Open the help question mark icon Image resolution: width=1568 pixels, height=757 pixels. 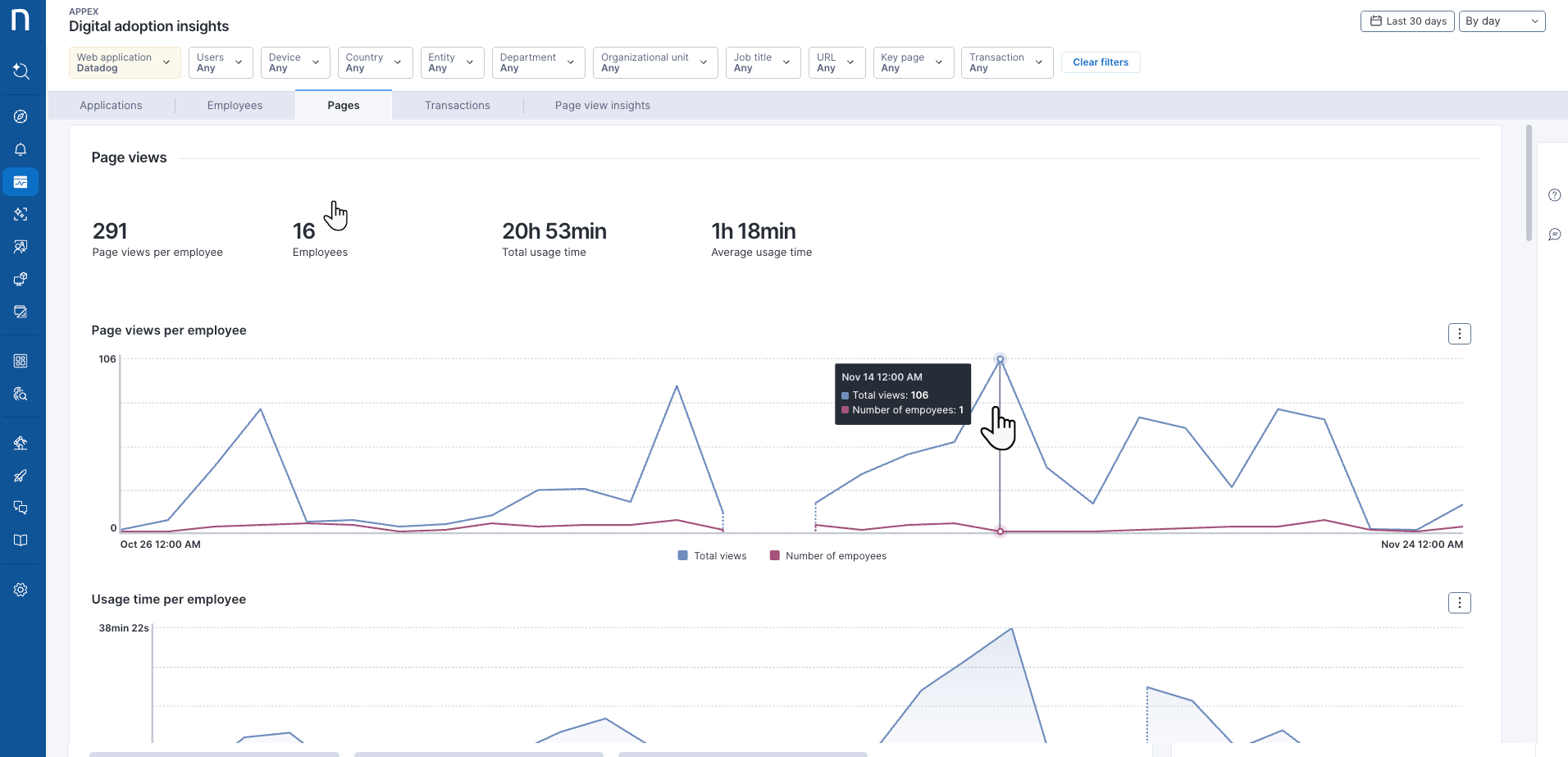1554,195
